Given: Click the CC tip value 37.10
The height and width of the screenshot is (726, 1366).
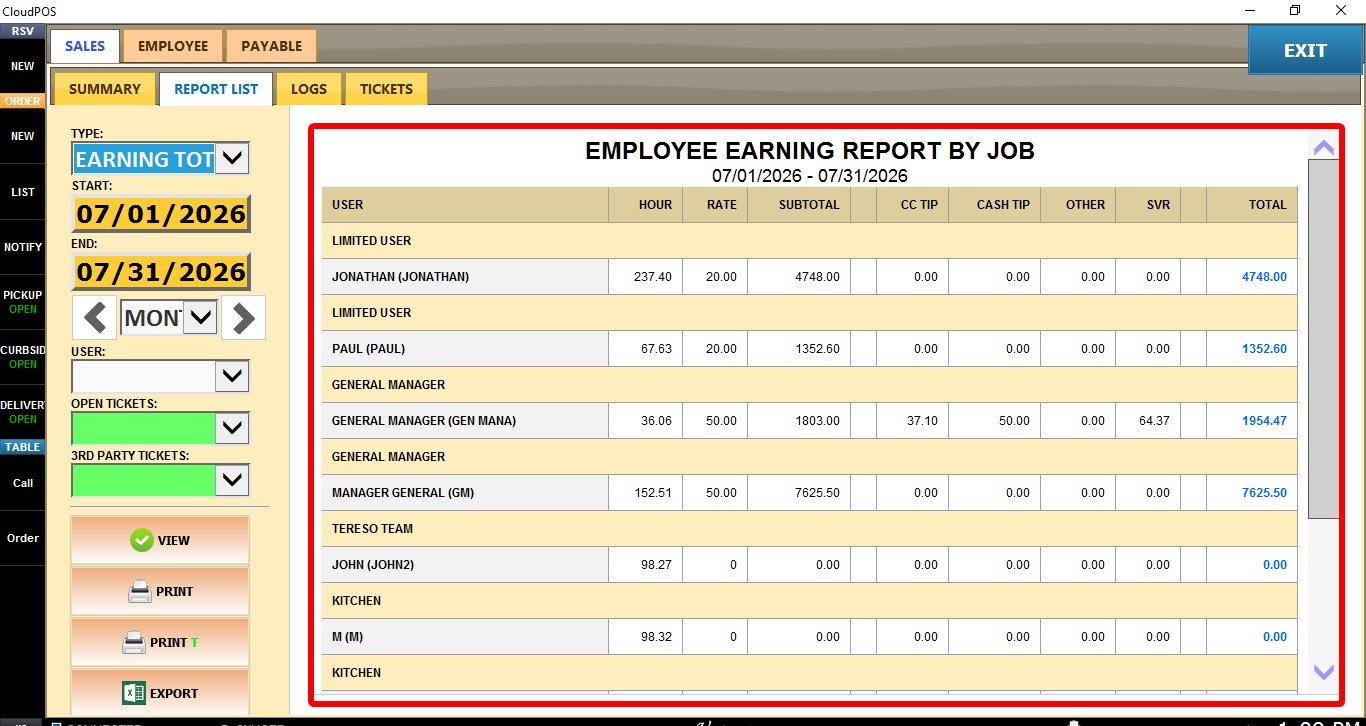Looking at the screenshot, I should pos(922,421).
